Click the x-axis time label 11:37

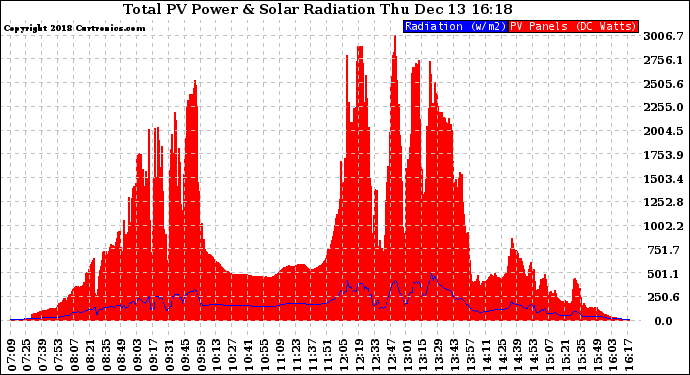point(312,355)
